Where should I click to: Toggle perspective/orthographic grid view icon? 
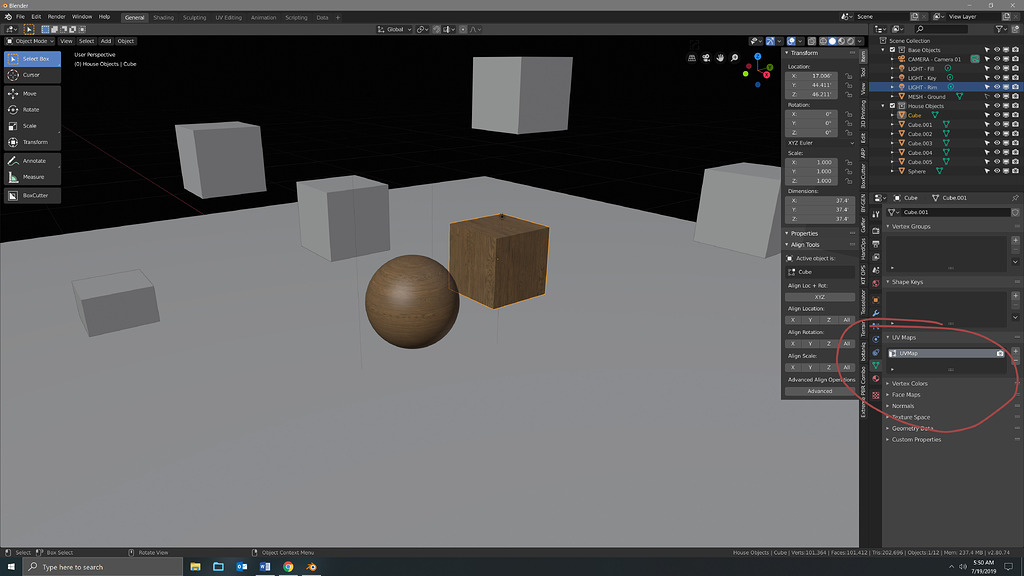point(692,58)
